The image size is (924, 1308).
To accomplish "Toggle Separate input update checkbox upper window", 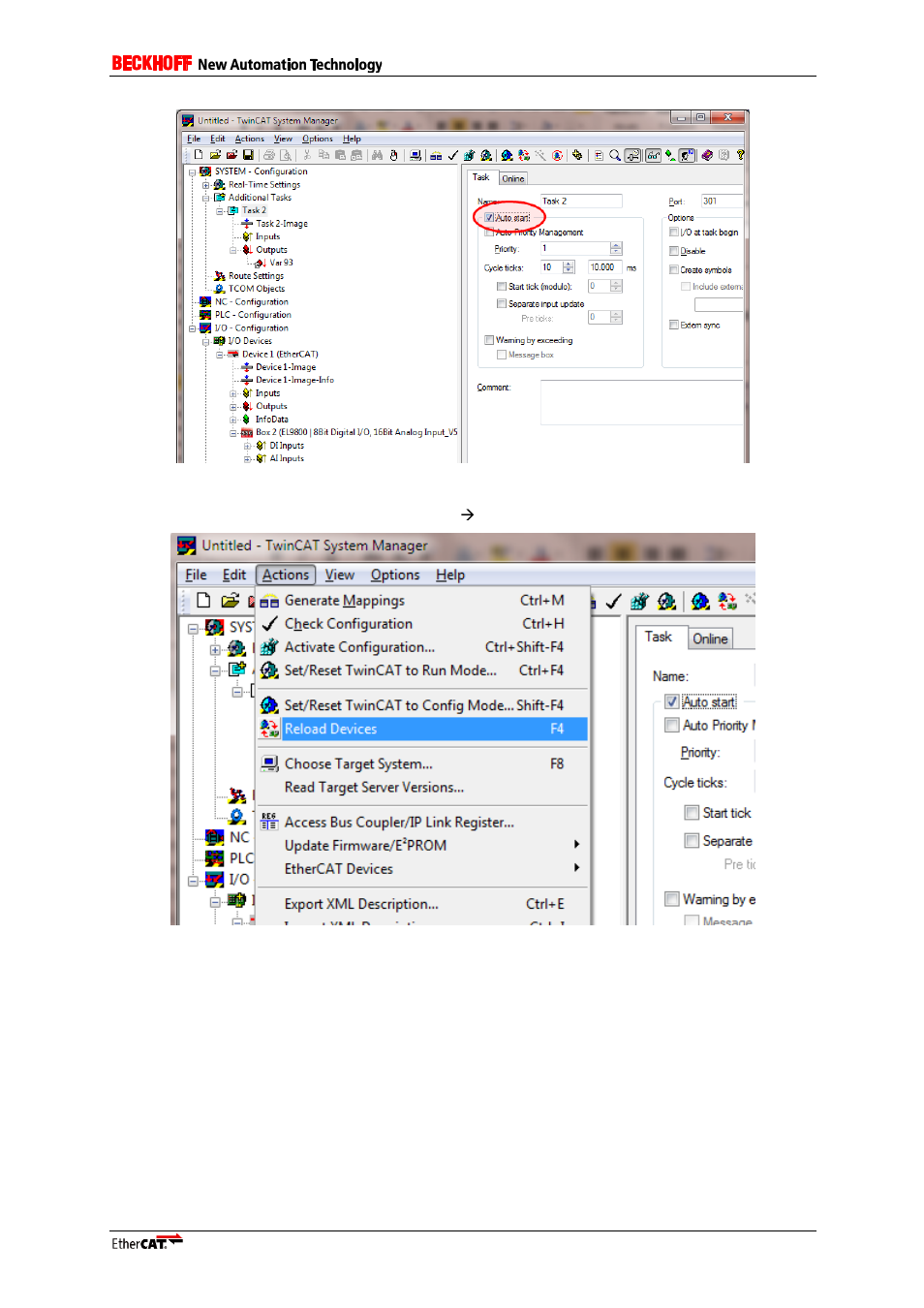I will tap(502, 303).
